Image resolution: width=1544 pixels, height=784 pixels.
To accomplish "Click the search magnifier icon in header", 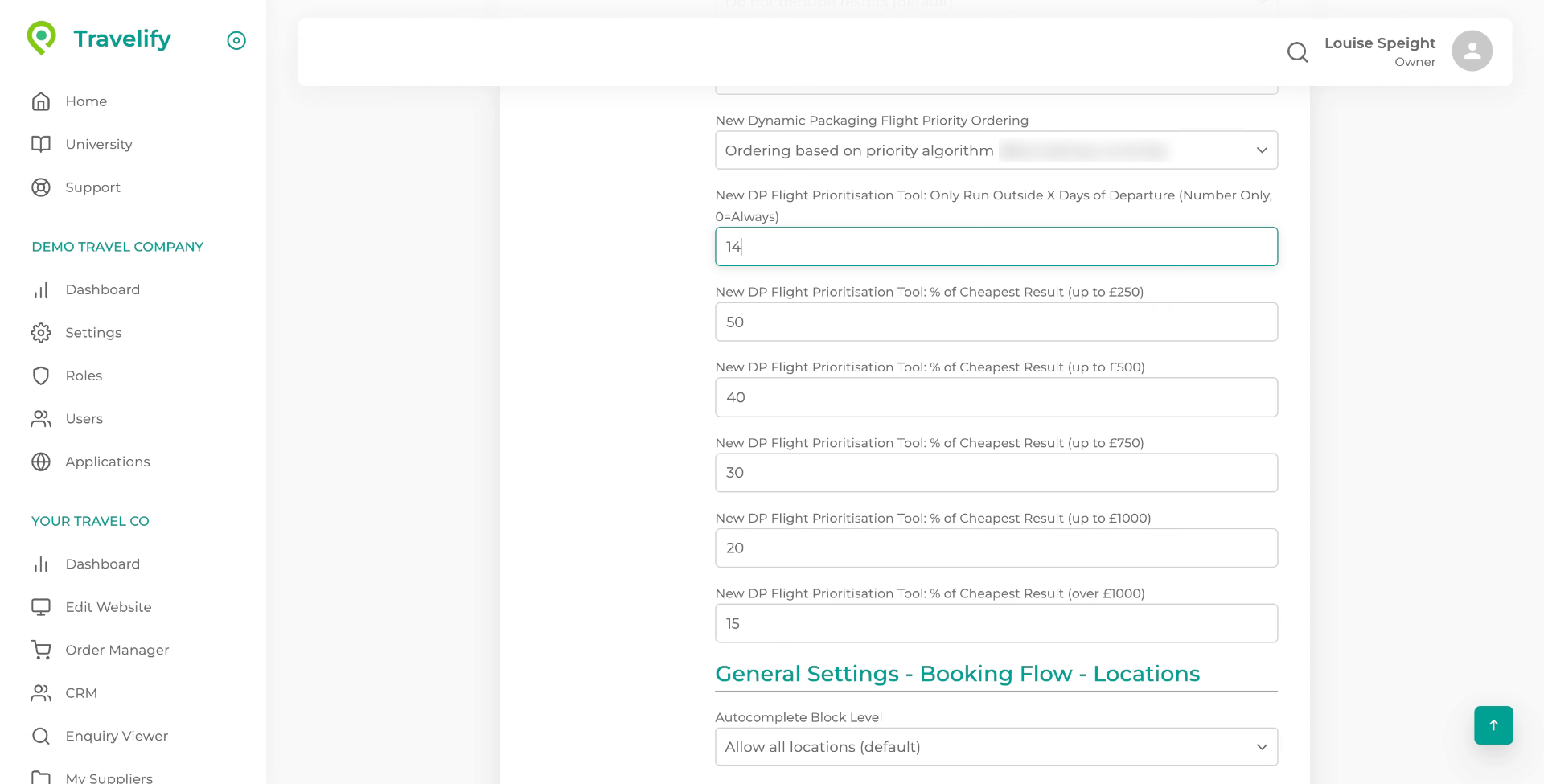I will coord(1297,52).
